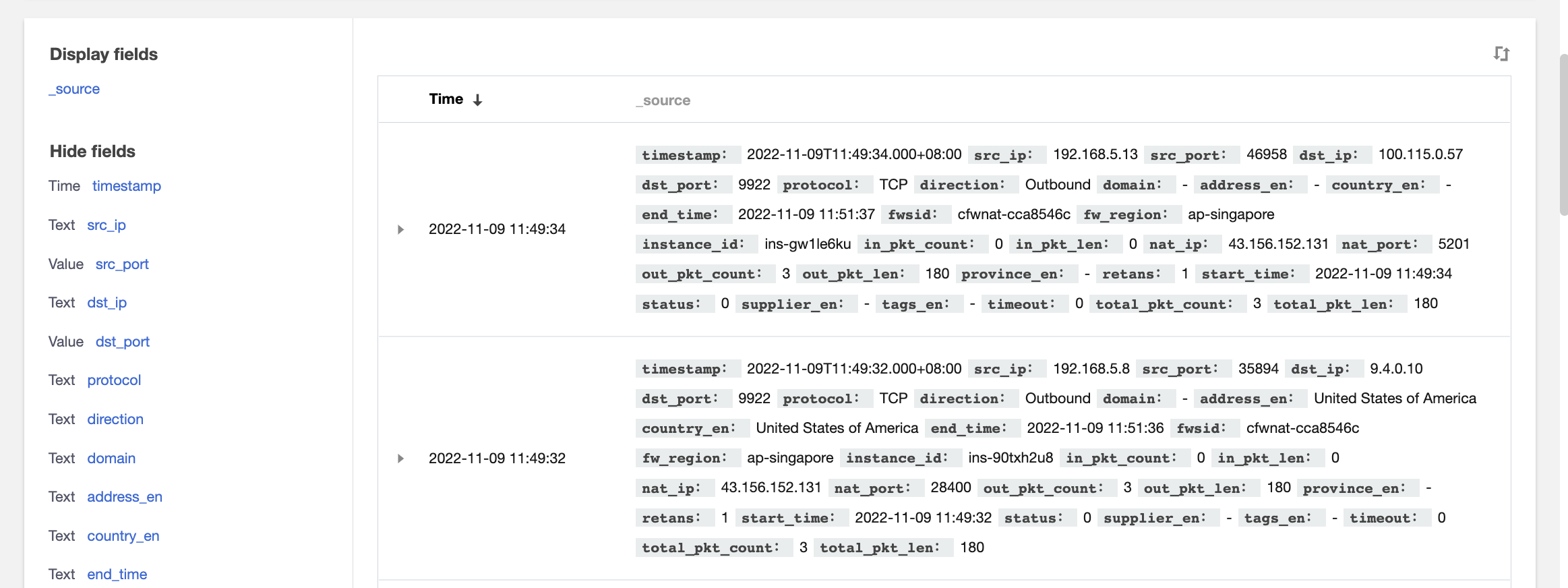
Task: Add domain field to display
Action: (x=111, y=459)
